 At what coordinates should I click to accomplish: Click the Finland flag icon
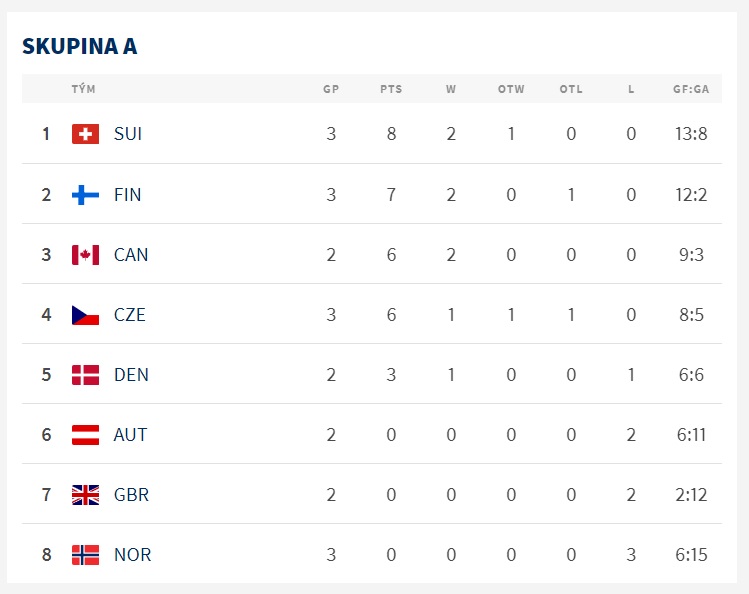tap(86, 195)
